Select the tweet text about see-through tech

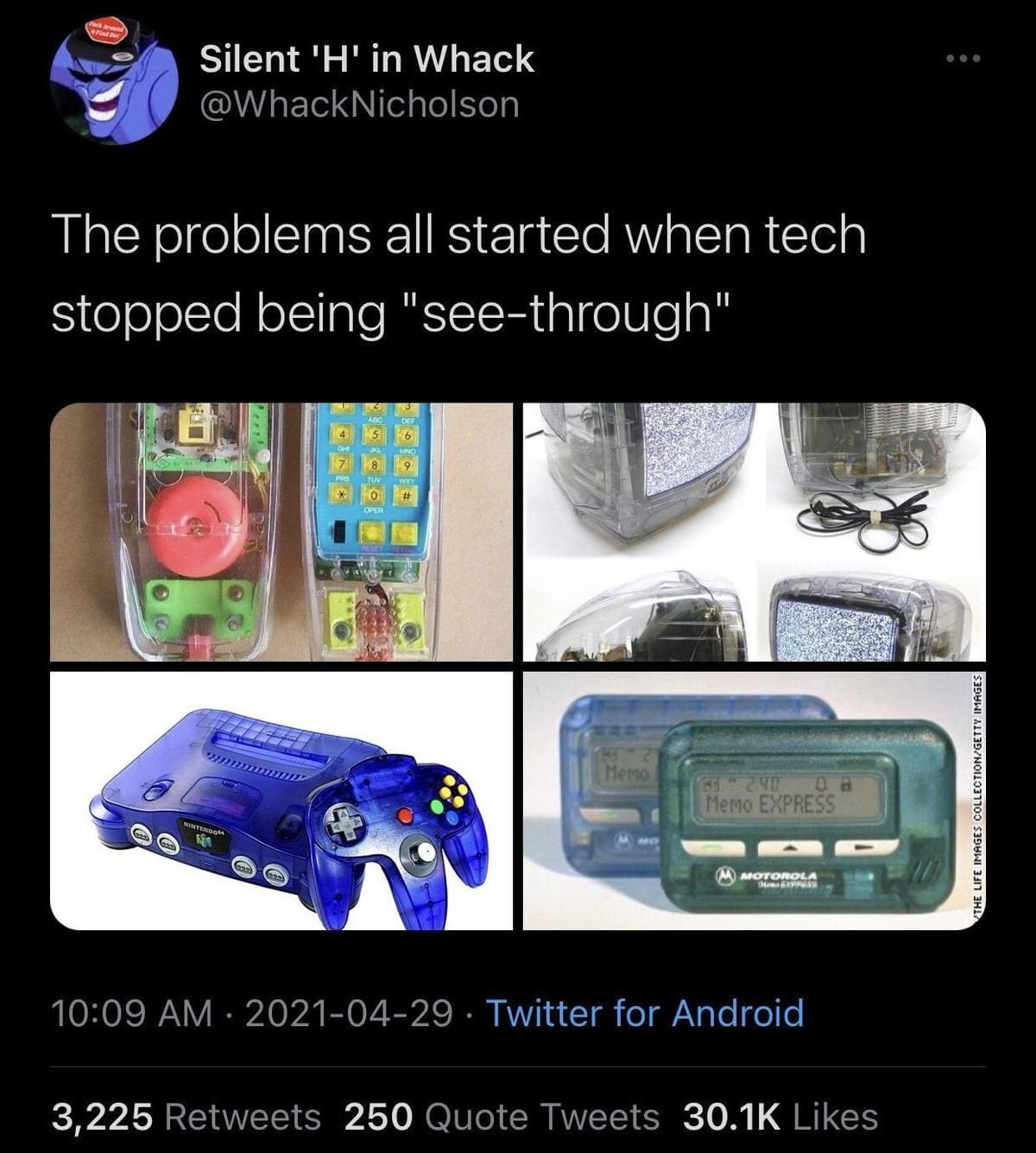(458, 274)
